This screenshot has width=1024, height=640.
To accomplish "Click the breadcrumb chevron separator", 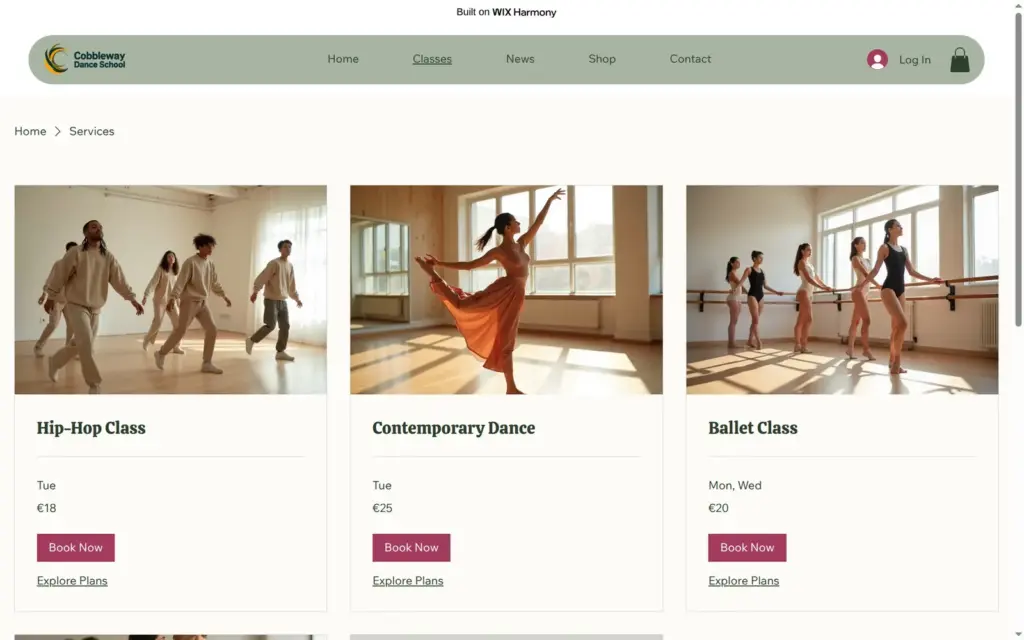I will [x=57, y=131].
